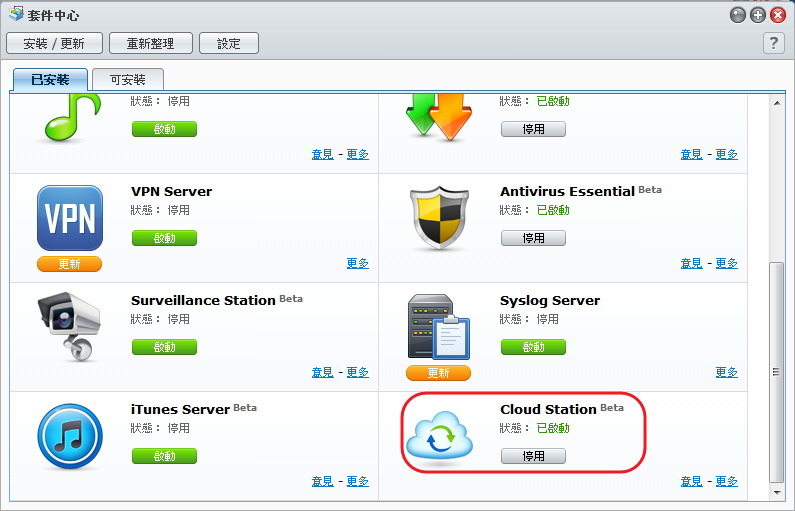The width and height of the screenshot is (795, 511).
Task: Switch to the 已安裝 tab
Action: click(50, 80)
